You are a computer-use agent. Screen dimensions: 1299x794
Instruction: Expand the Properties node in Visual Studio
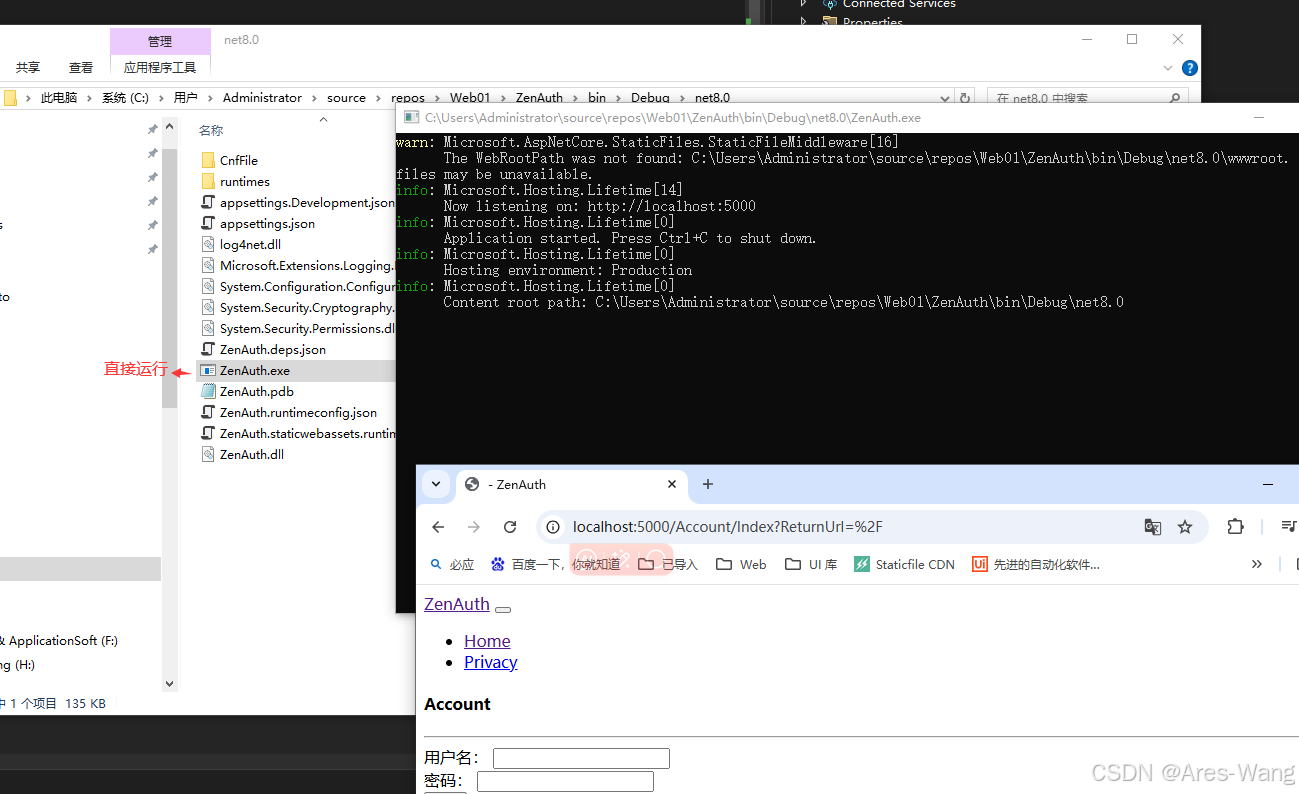point(803,21)
